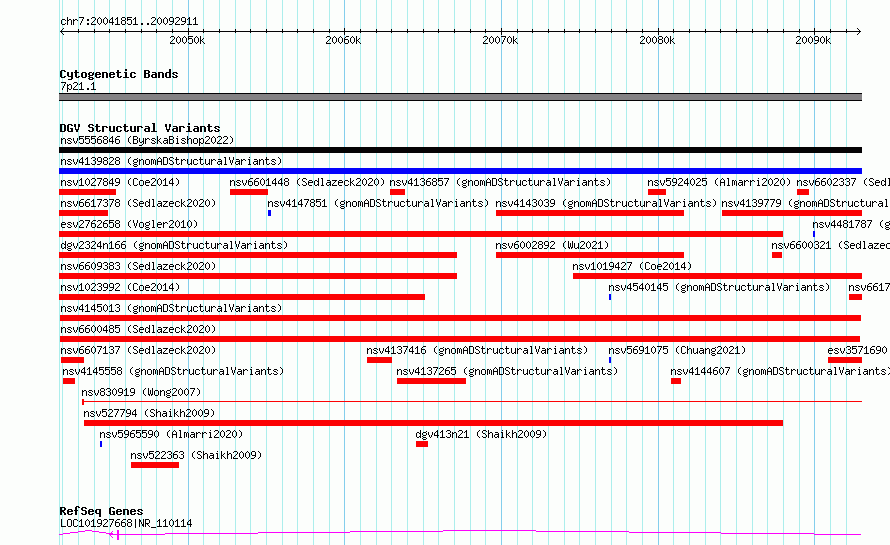Click the red bar under nsv527794
This screenshot has height=545, width=890.
coord(433,424)
